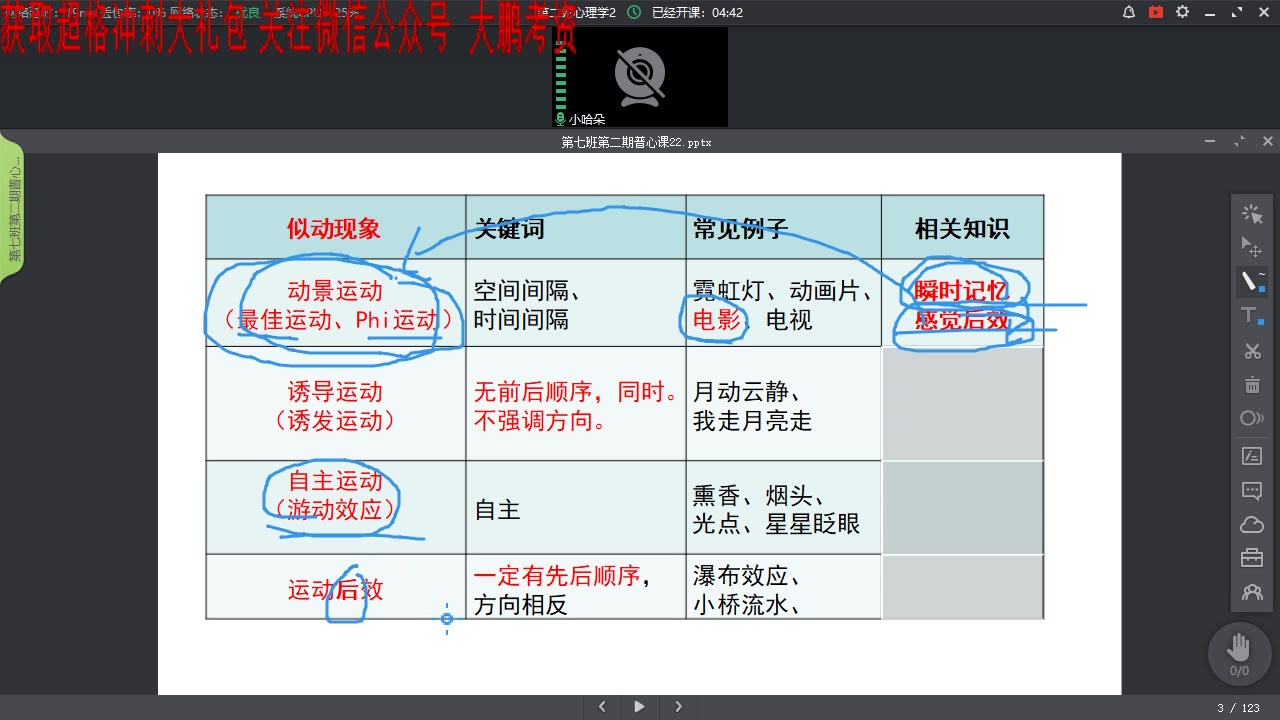Open the cloud storage panel

coord(1252,524)
